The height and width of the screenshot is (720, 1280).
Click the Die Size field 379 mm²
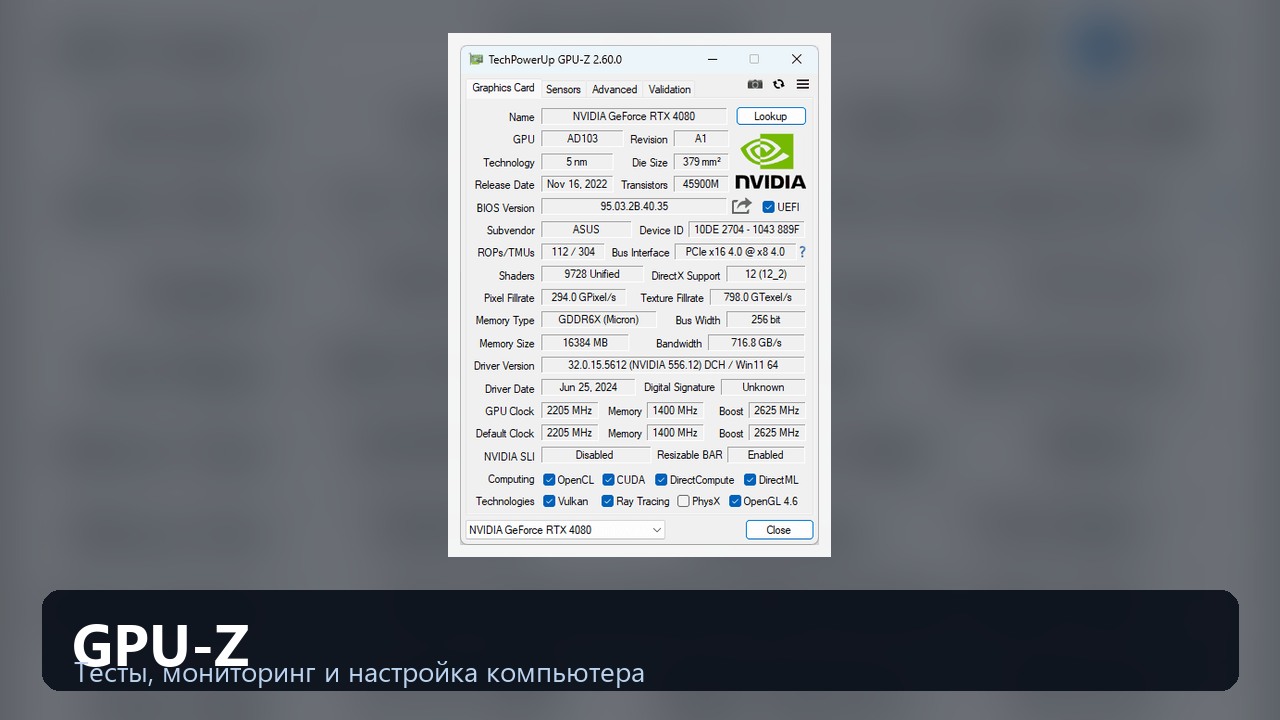(701, 162)
